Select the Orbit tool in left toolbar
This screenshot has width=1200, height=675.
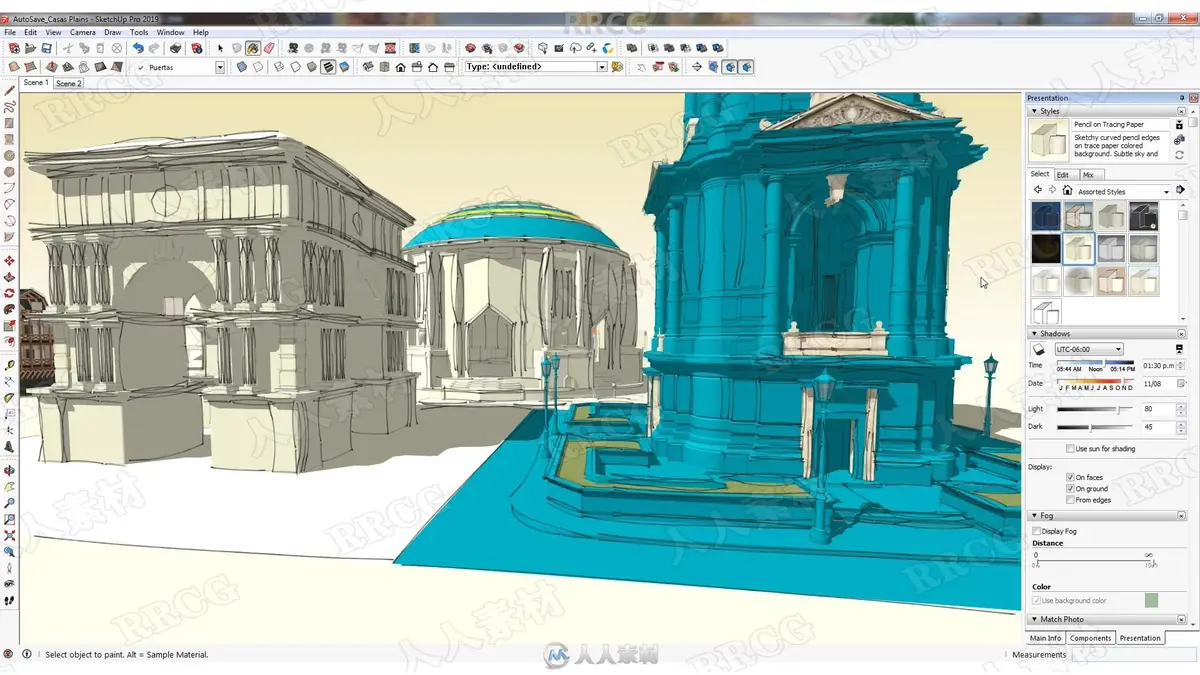(x=9, y=470)
